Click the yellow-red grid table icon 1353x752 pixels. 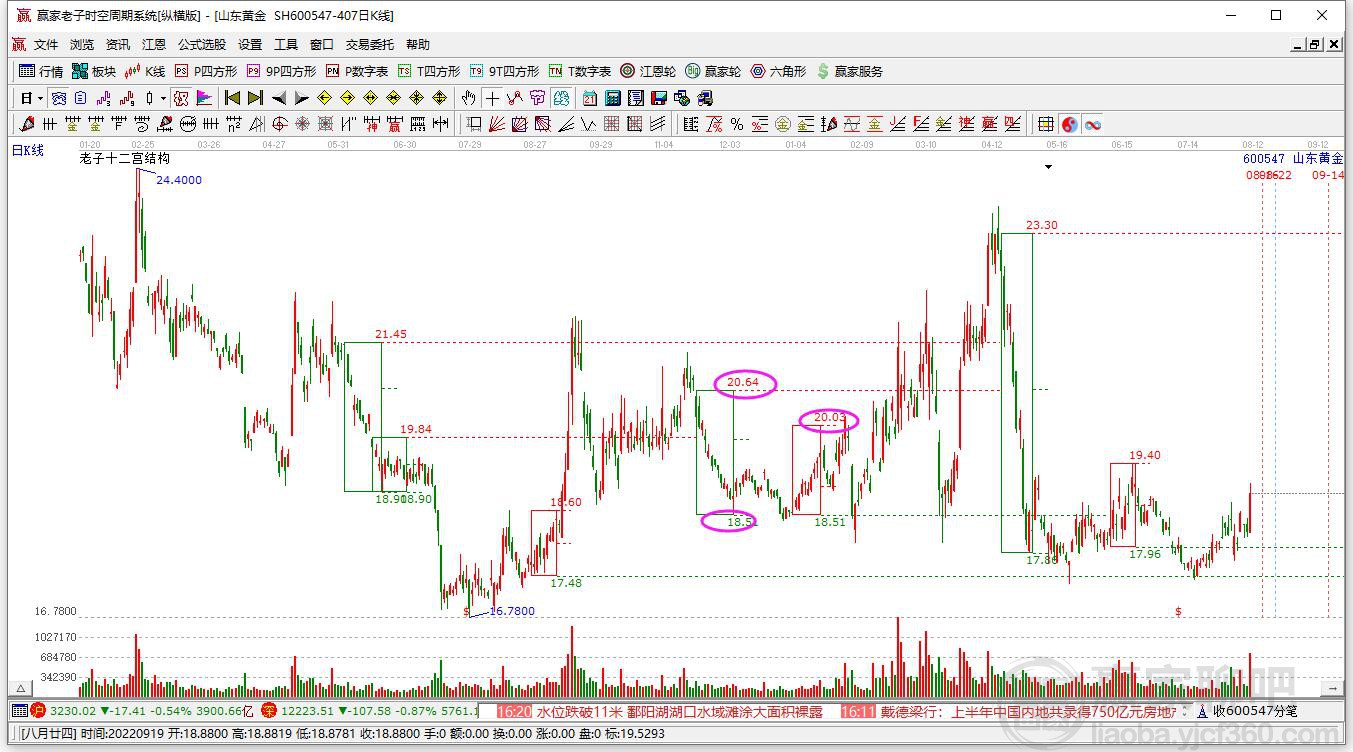[x=1045, y=124]
